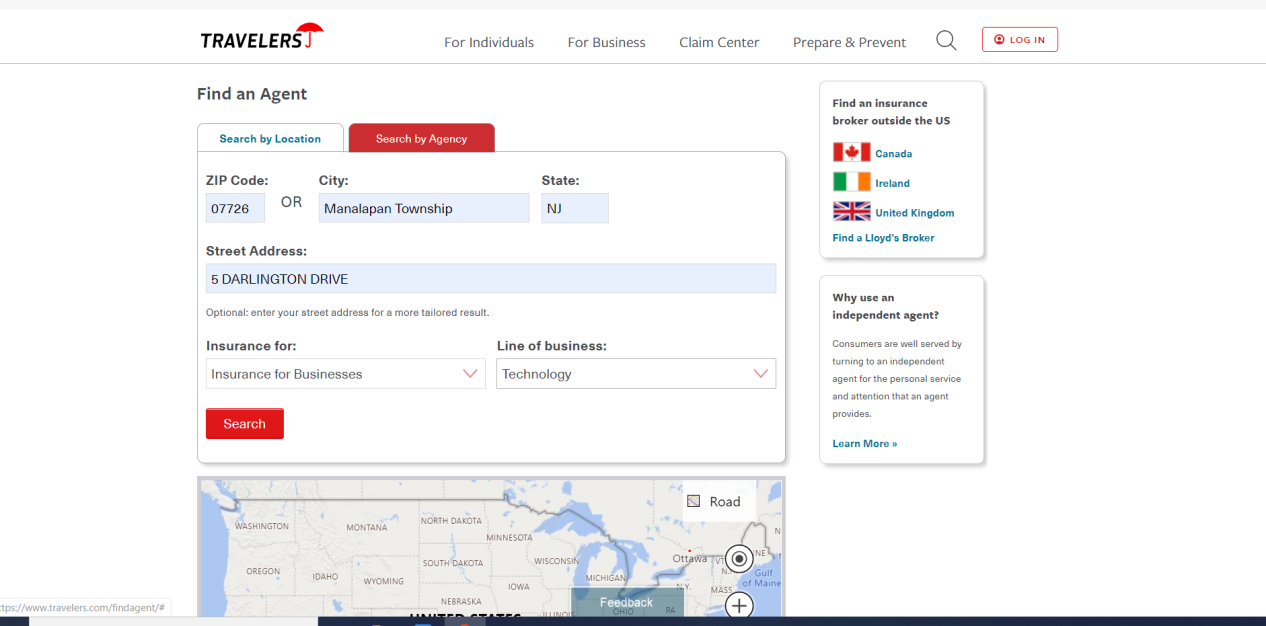Click the Ottawa label on the map

pos(690,558)
